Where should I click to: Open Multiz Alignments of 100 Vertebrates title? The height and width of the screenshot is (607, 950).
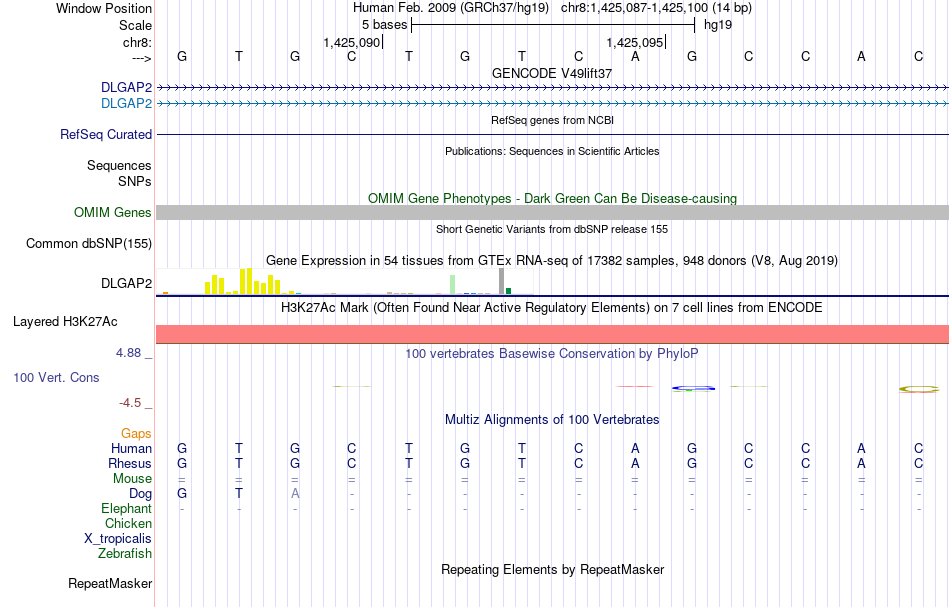552,419
